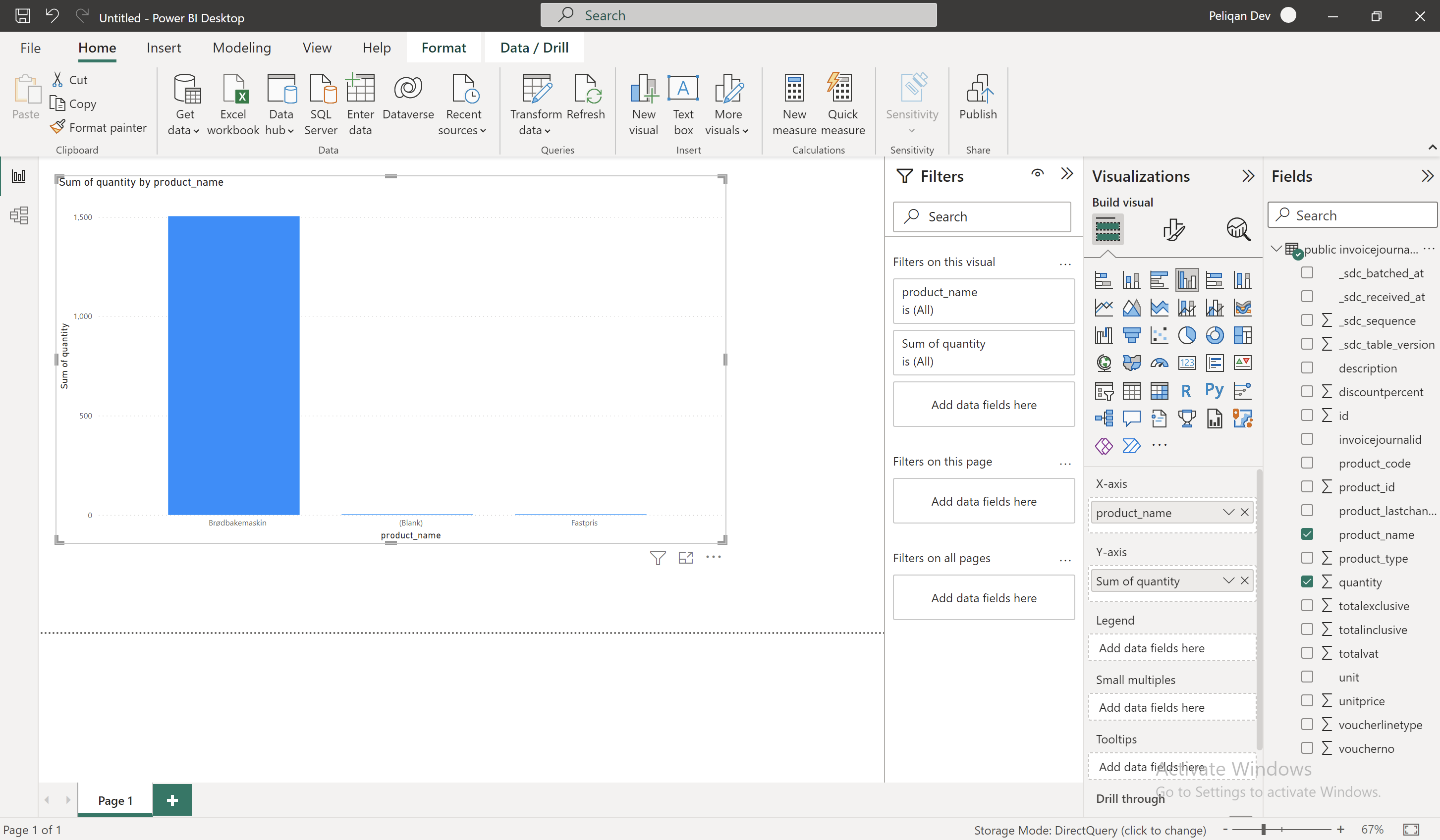The height and width of the screenshot is (840, 1440).
Task: Click the zoom slider handle in status bar
Action: 1264,829
